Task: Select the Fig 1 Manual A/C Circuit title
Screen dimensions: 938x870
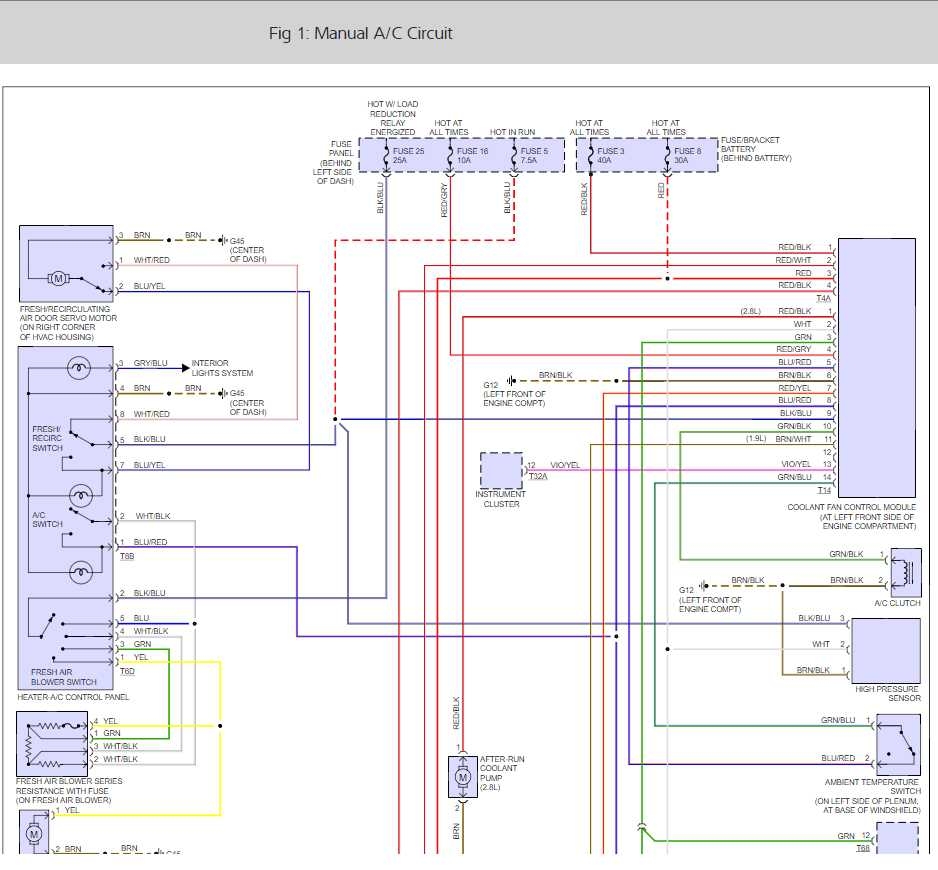Action: coord(360,33)
